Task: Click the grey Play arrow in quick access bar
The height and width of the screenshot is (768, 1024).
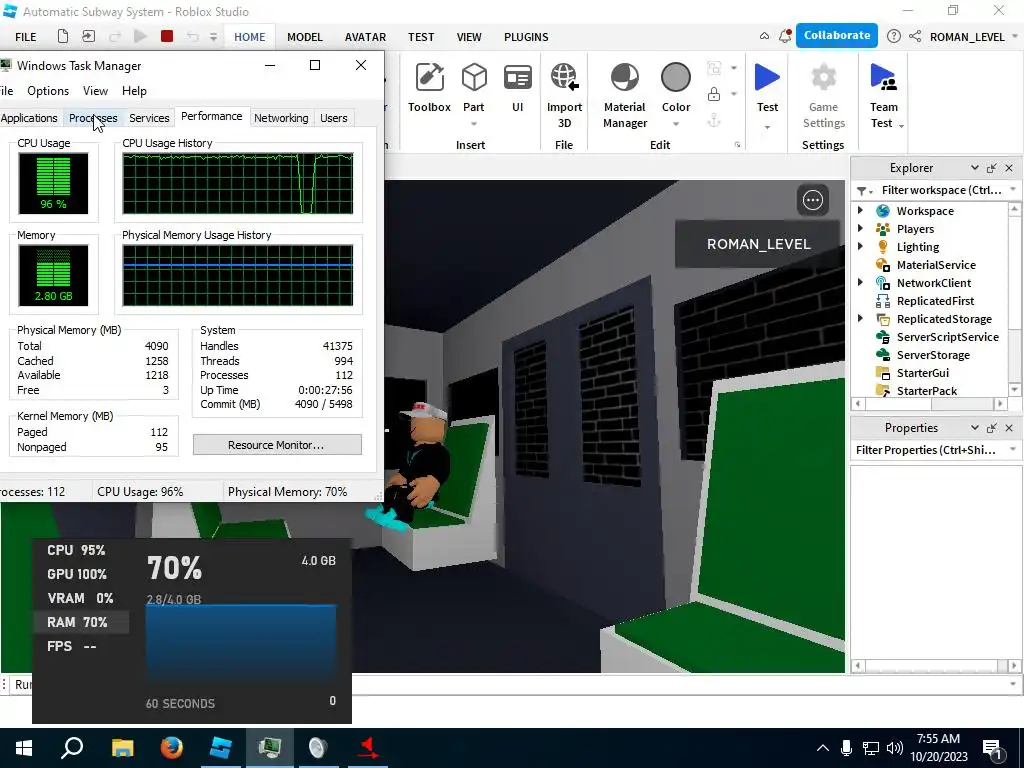Action: [x=140, y=37]
